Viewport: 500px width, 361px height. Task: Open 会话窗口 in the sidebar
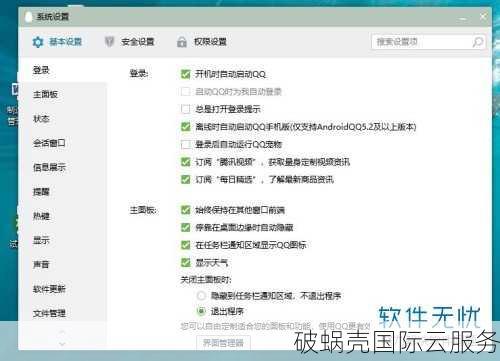(49, 143)
